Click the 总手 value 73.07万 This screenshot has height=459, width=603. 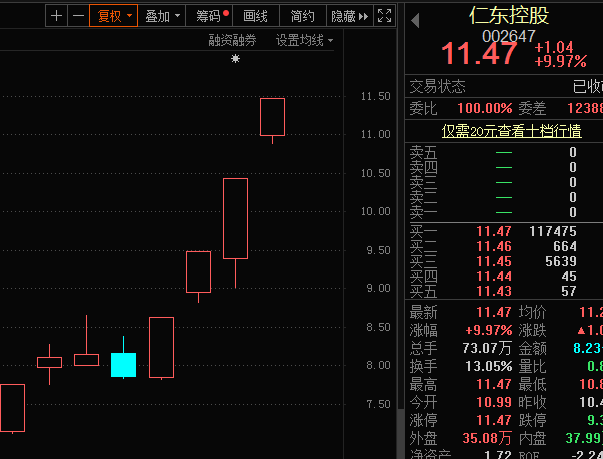[487, 348]
